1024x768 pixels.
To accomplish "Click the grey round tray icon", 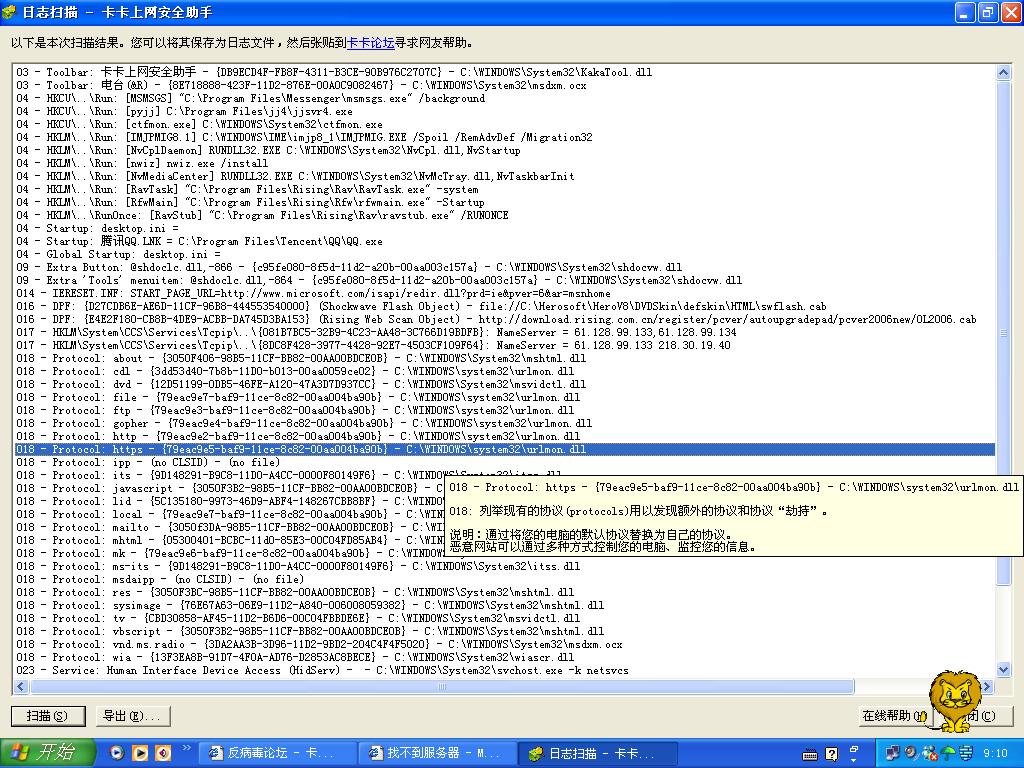I will 910,753.
